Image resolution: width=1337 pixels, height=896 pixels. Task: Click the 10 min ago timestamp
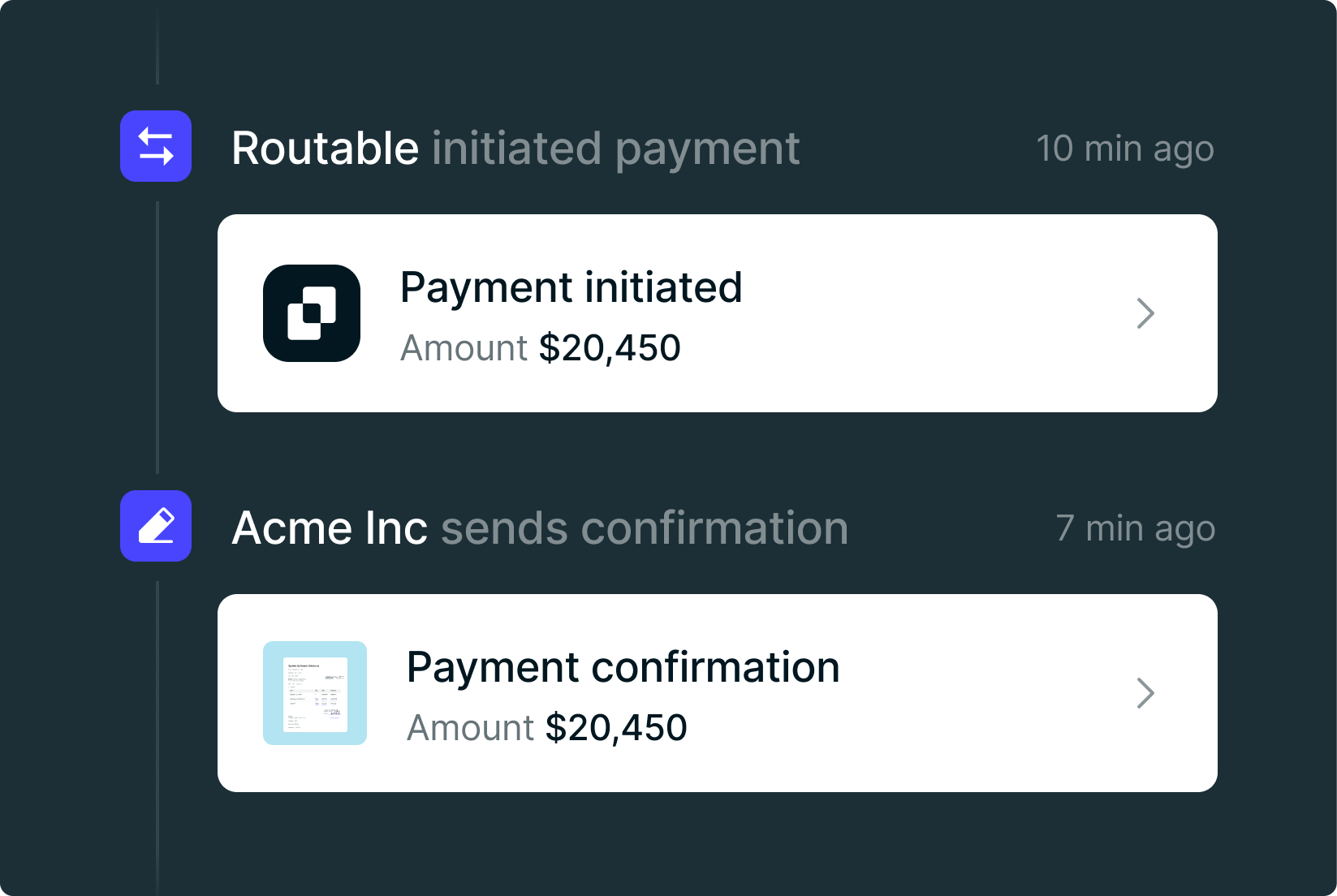pos(1126,149)
